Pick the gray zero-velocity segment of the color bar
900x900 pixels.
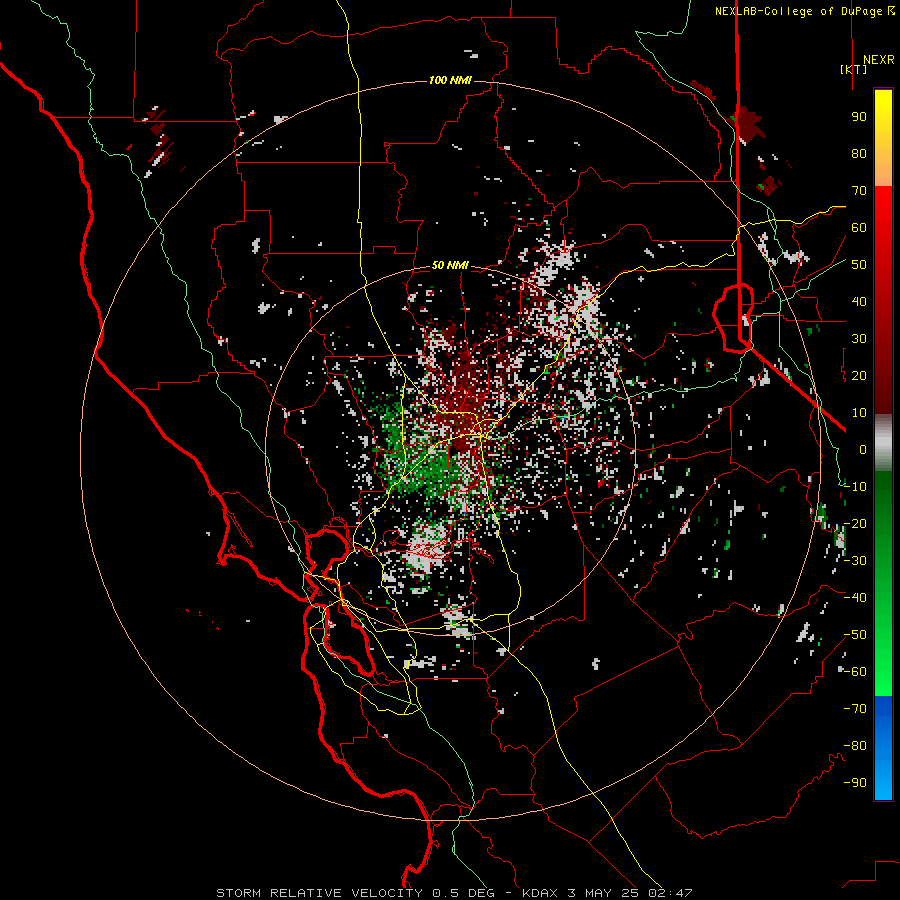(x=883, y=443)
